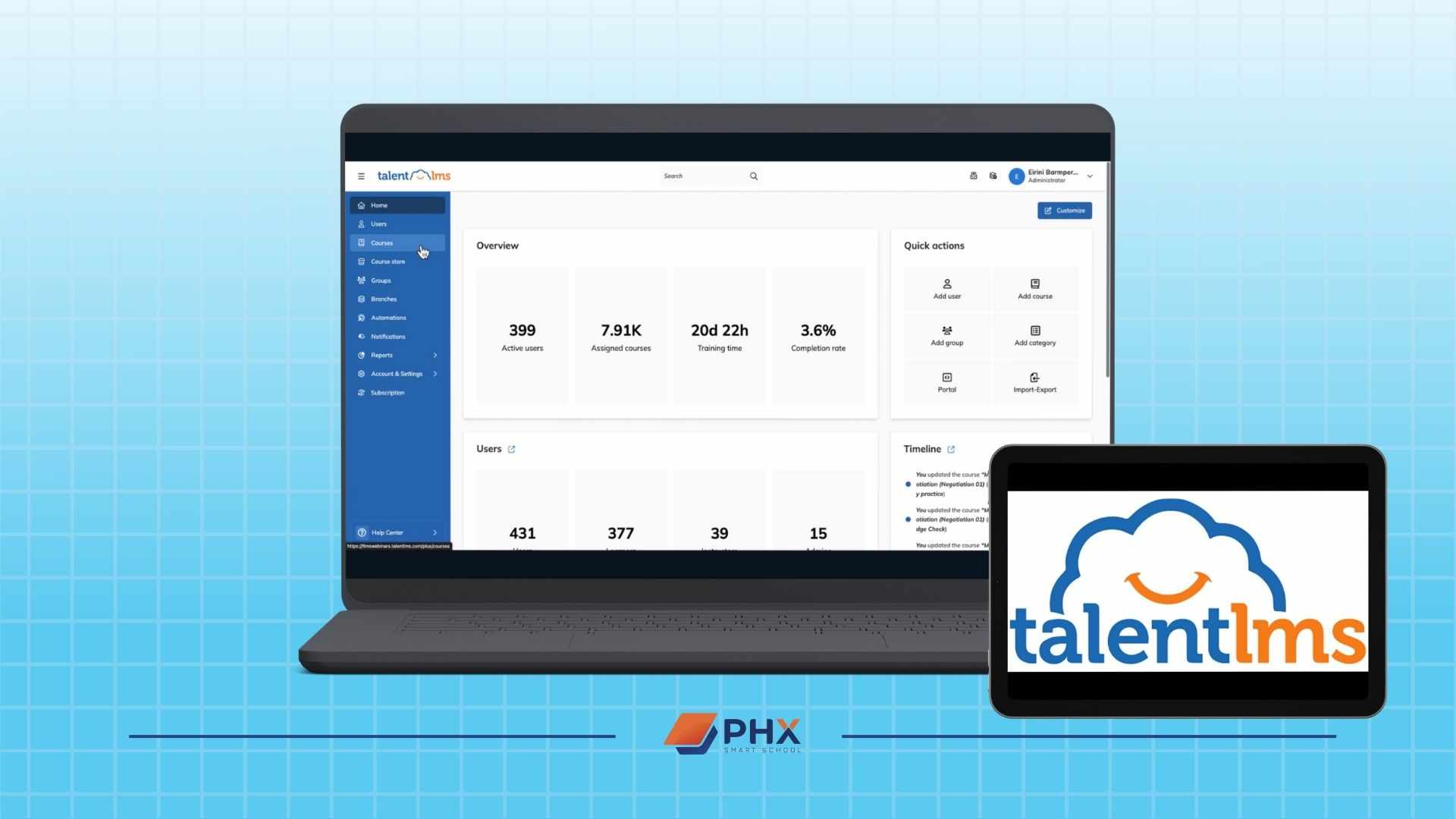Screen dimensions: 1456x819
Task: Open the Automations sidebar menu item
Action: pyautogui.click(x=388, y=317)
